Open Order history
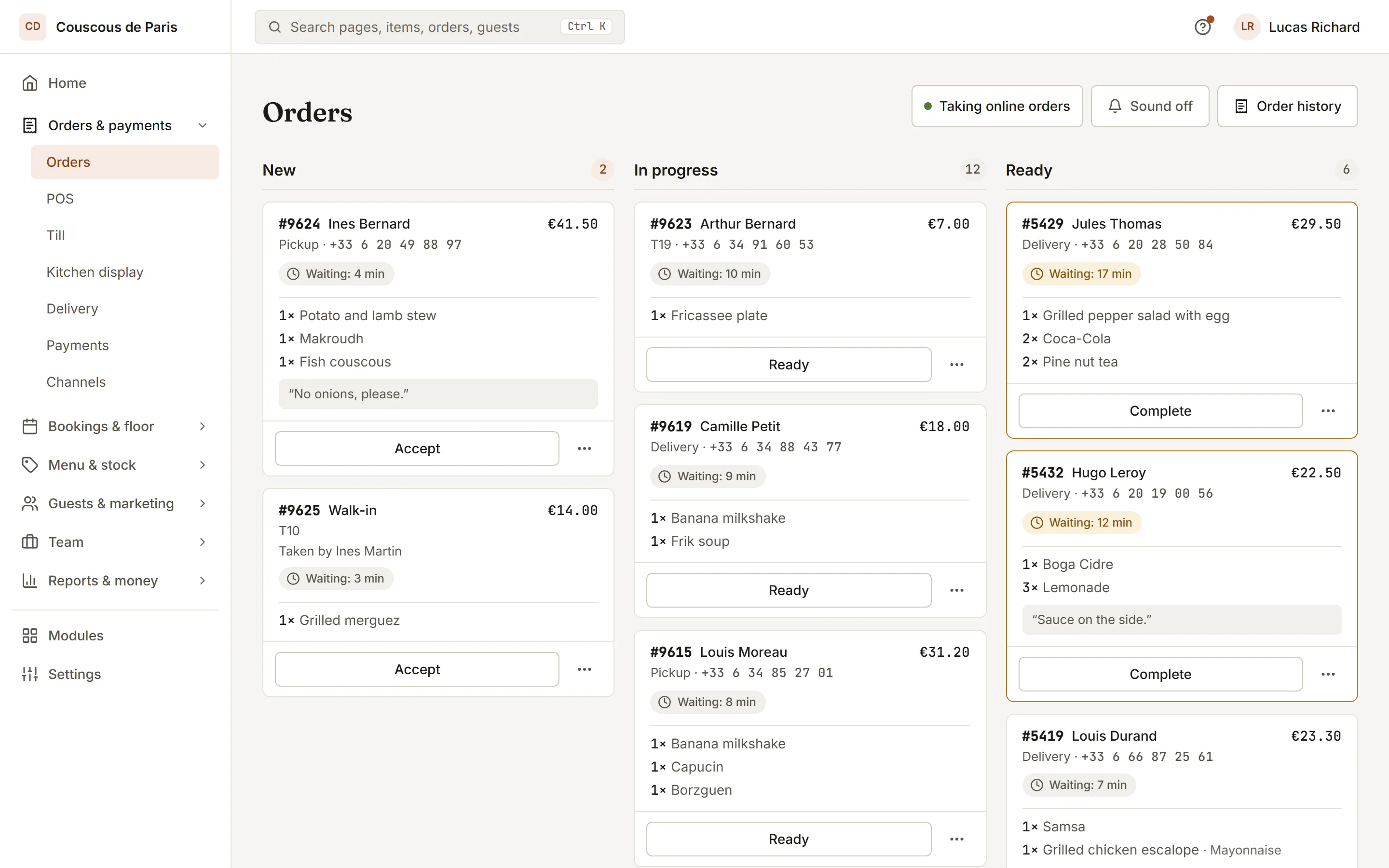The width and height of the screenshot is (1389, 868). point(1287,106)
